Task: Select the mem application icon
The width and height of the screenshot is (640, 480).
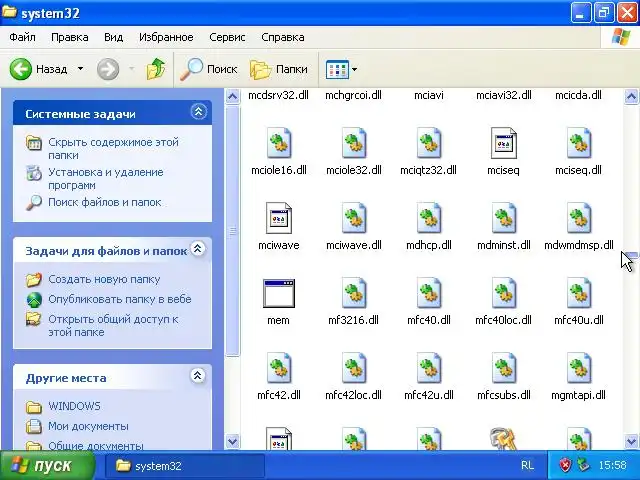Action: point(279,293)
